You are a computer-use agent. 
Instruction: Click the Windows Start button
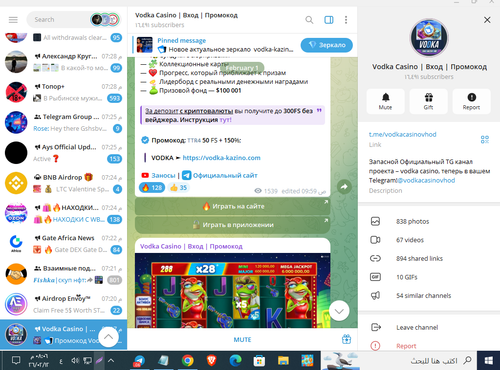[x=489, y=360]
